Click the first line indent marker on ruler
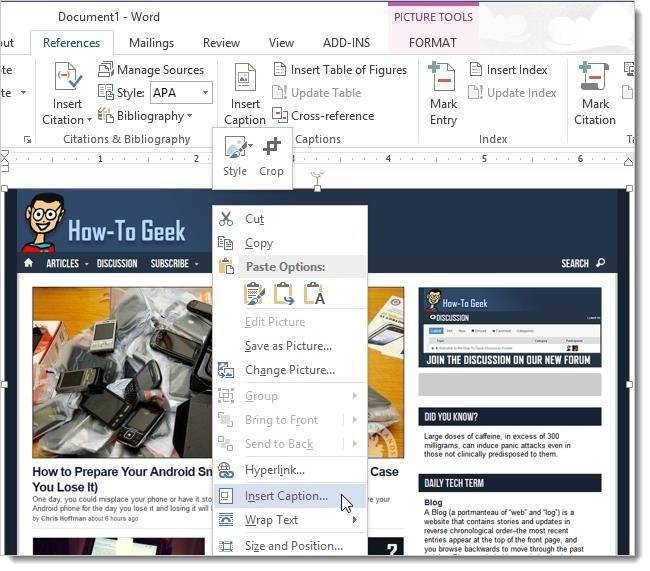Screen dimensions: 650x571 coord(4,156)
